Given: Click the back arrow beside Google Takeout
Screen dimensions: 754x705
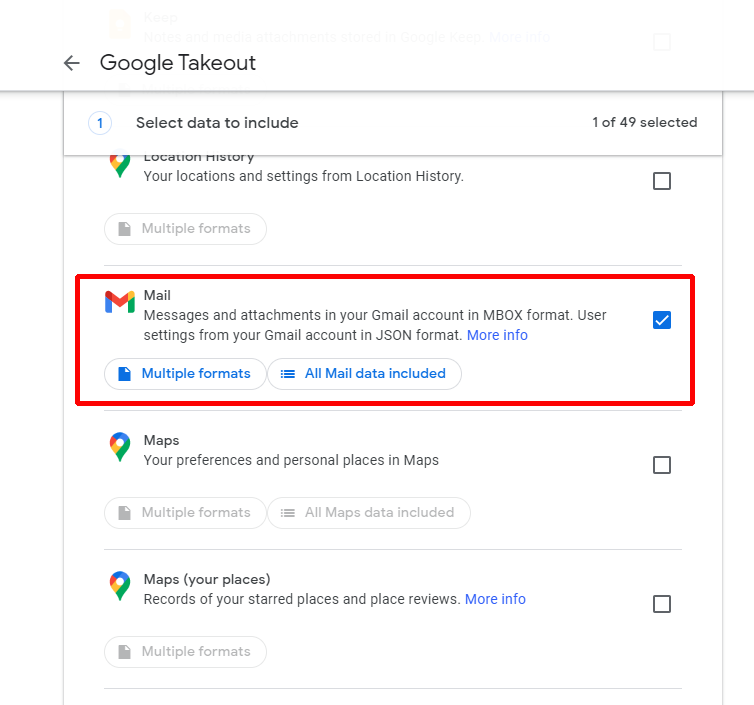Looking at the screenshot, I should (71, 63).
